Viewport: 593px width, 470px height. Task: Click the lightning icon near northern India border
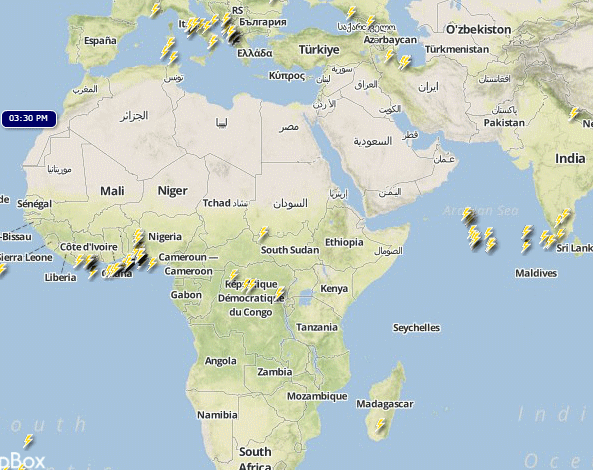(x=574, y=114)
